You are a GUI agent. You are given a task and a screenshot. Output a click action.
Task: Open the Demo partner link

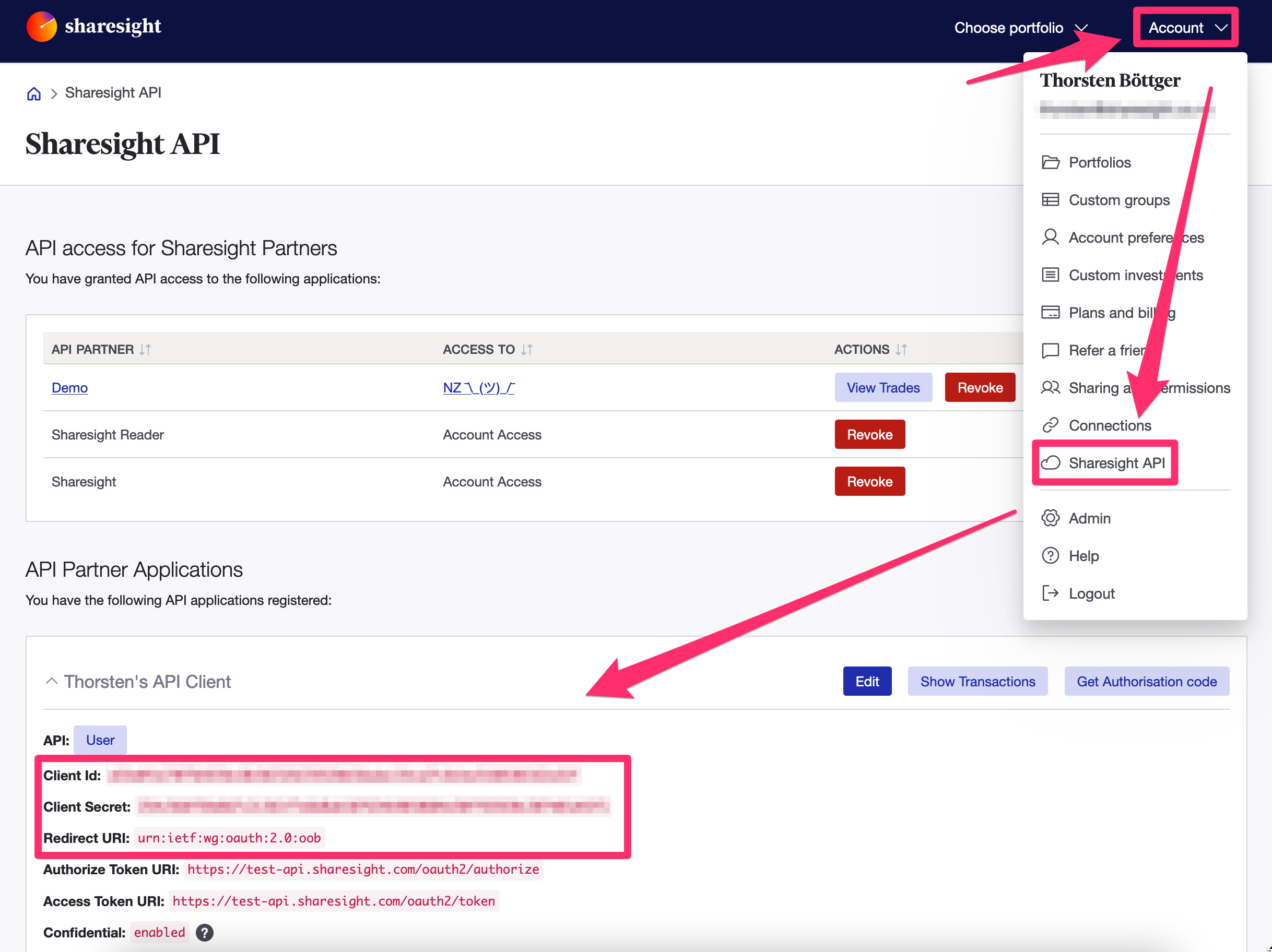(69, 388)
